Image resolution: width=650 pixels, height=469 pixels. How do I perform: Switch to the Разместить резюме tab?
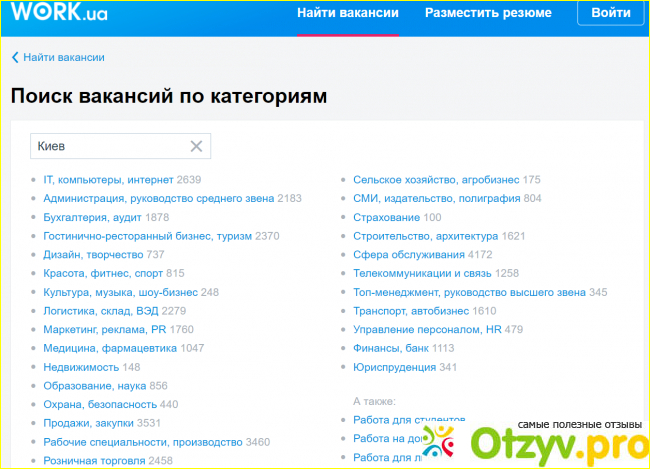click(x=488, y=14)
